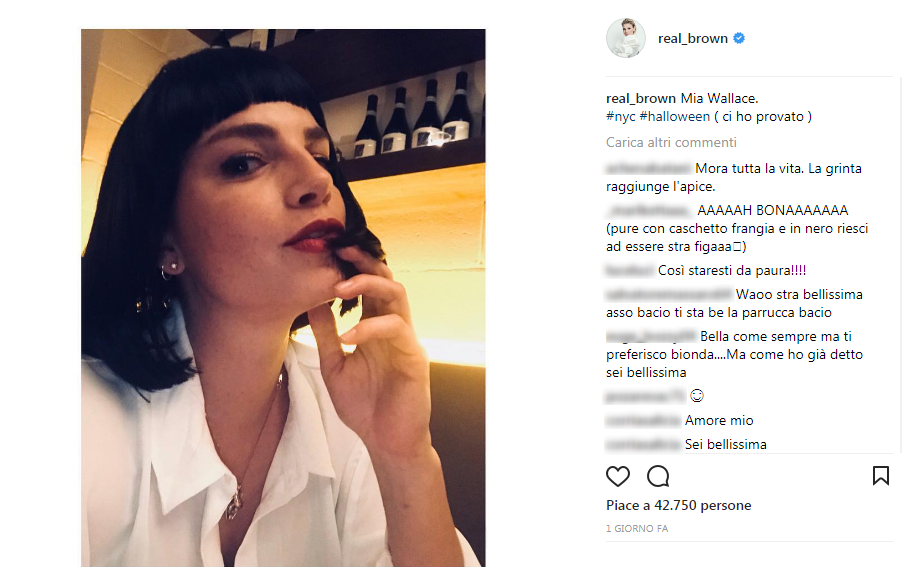
Task: Open commenter of 'Waoo stra bellissima'
Action: tap(669, 294)
